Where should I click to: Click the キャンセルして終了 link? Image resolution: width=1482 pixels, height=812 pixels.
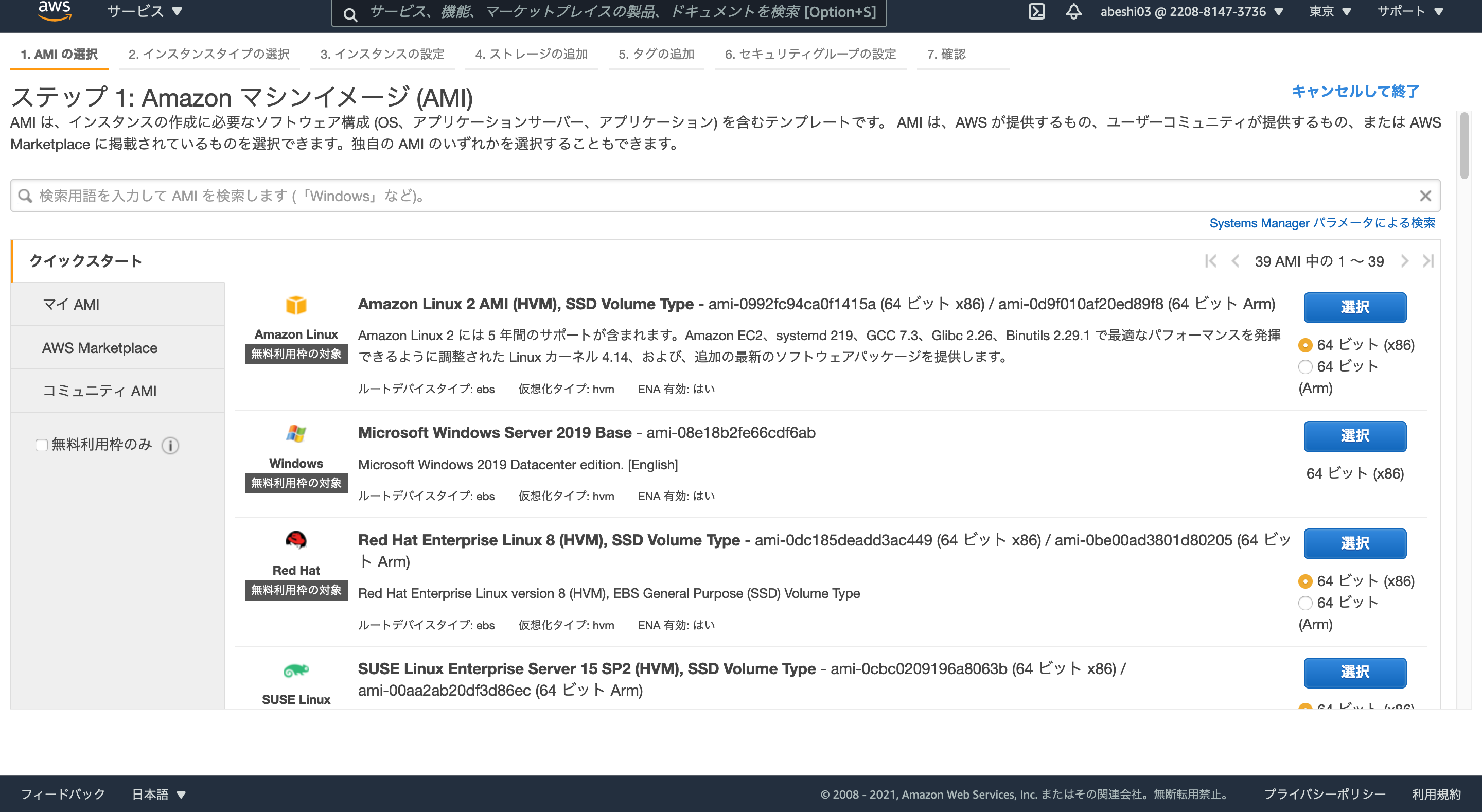[1355, 91]
